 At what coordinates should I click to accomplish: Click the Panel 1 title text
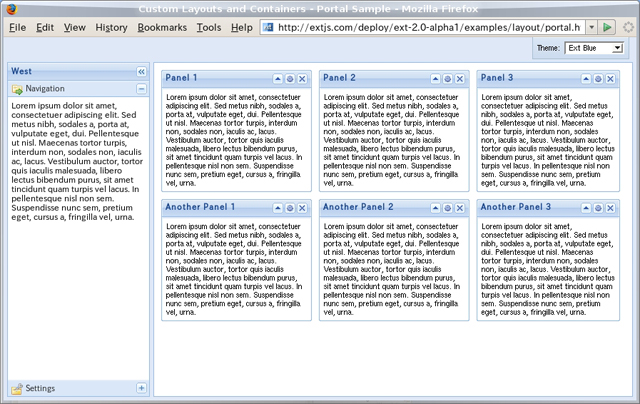181,78
